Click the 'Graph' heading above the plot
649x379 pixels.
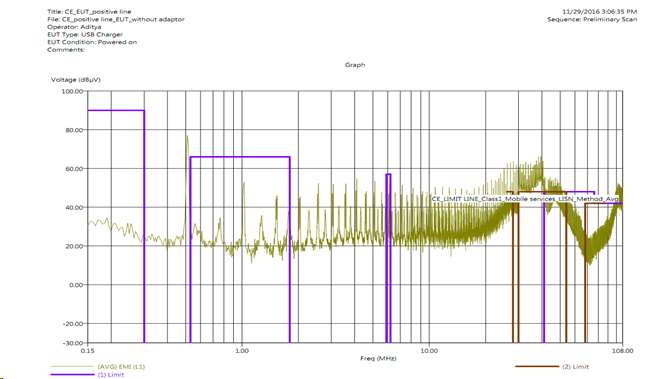point(355,65)
